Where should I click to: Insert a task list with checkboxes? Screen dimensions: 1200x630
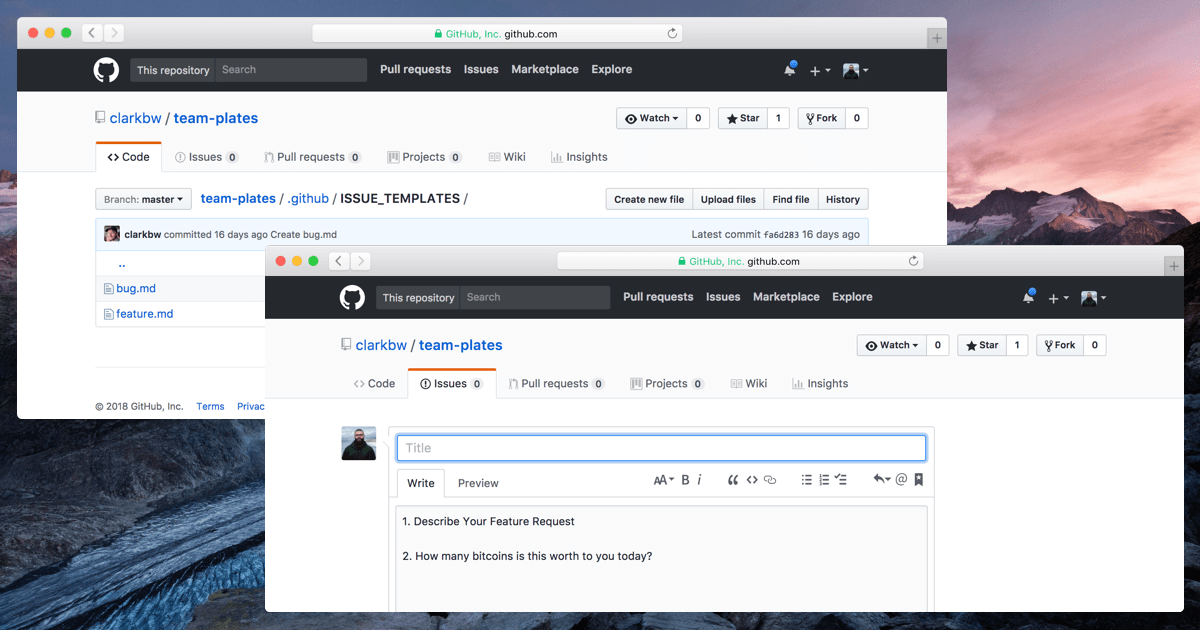pos(841,480)
